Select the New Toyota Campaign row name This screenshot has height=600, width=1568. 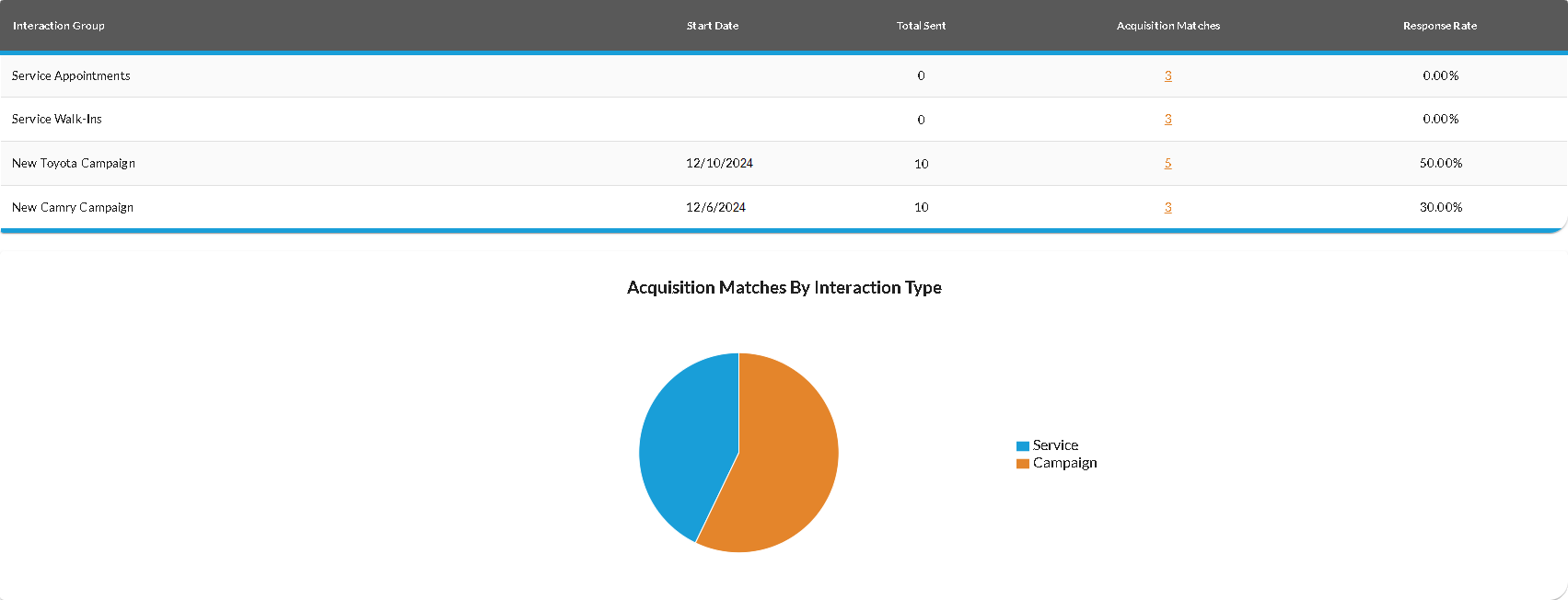[x=74, y=163]
